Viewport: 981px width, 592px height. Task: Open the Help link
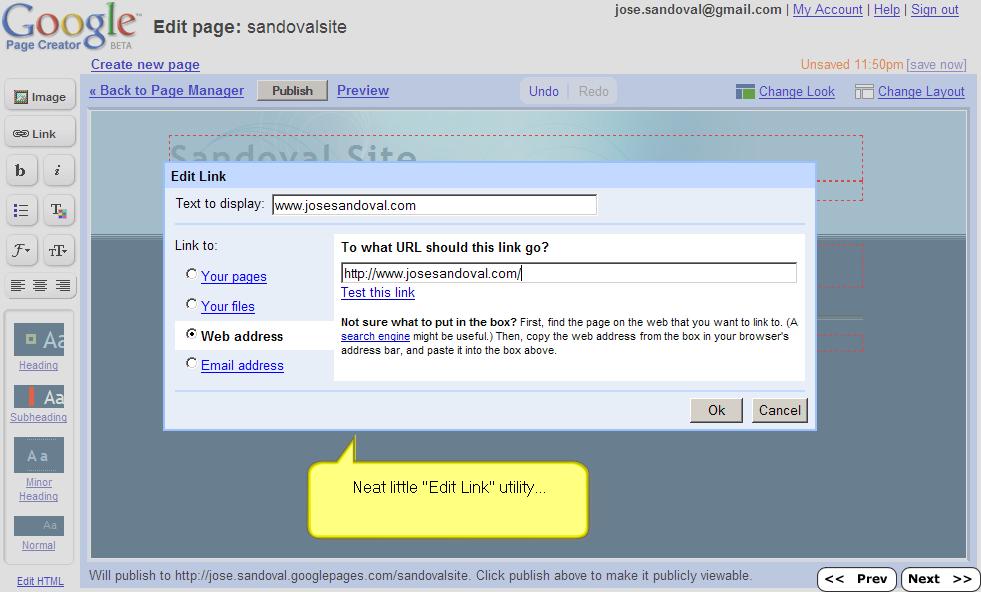[887, 9]
